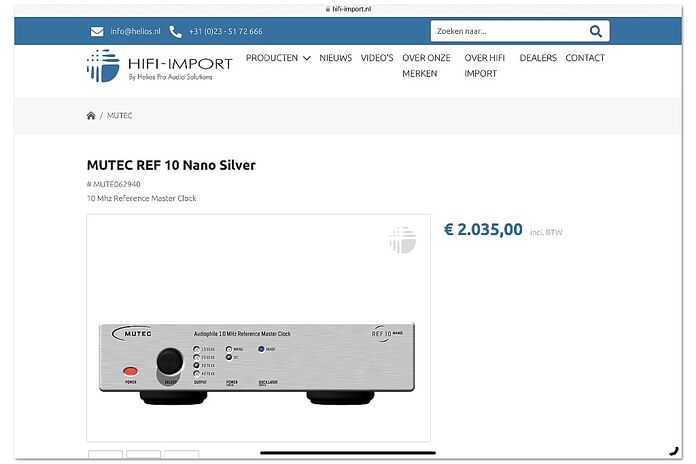Click the price '€ 2.035,00'
The width and height of the screenshot is (696, 464).
(483, 230)
